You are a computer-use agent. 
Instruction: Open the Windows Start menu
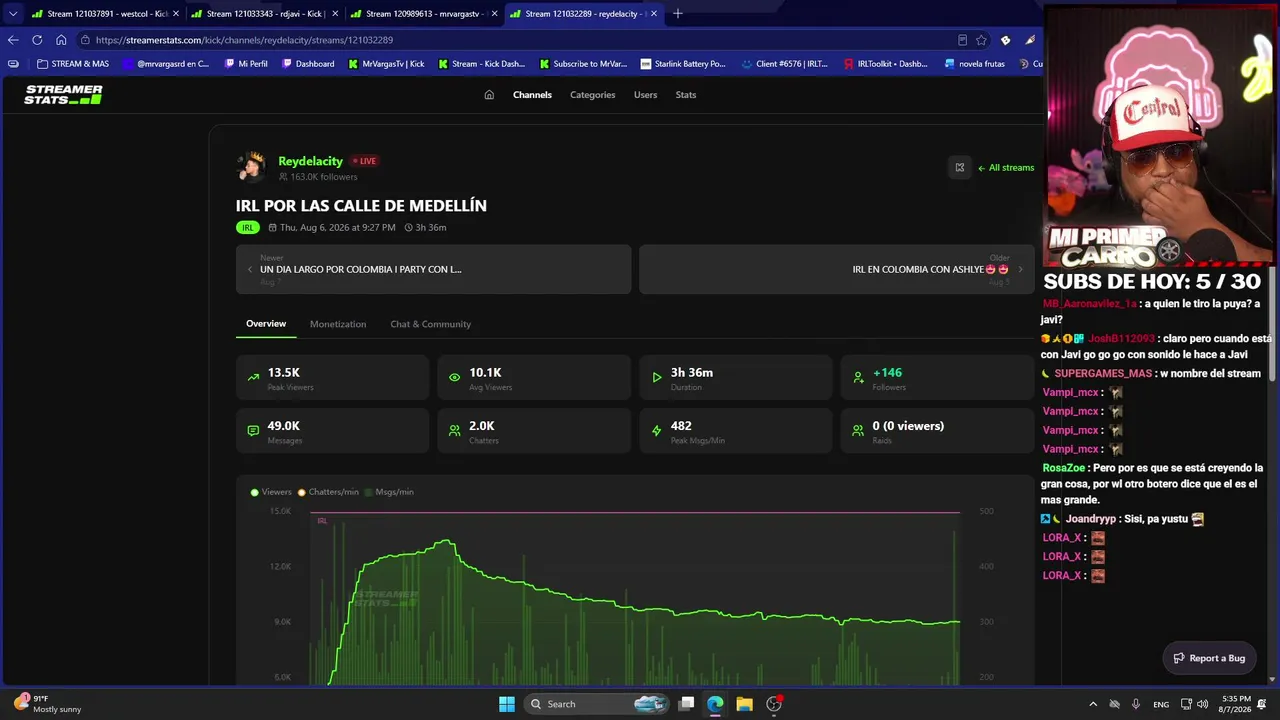tap(507, 704)
